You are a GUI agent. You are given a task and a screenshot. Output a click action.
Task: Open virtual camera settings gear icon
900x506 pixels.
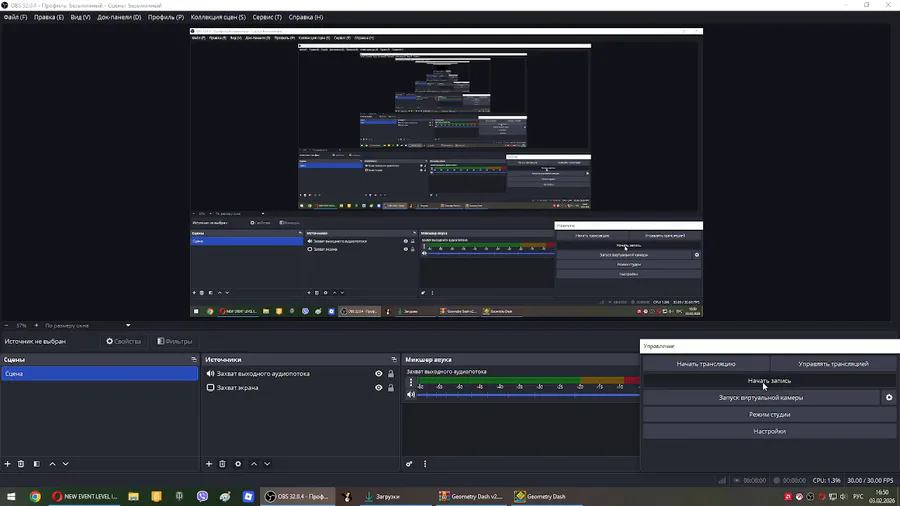tap(889, 397)
